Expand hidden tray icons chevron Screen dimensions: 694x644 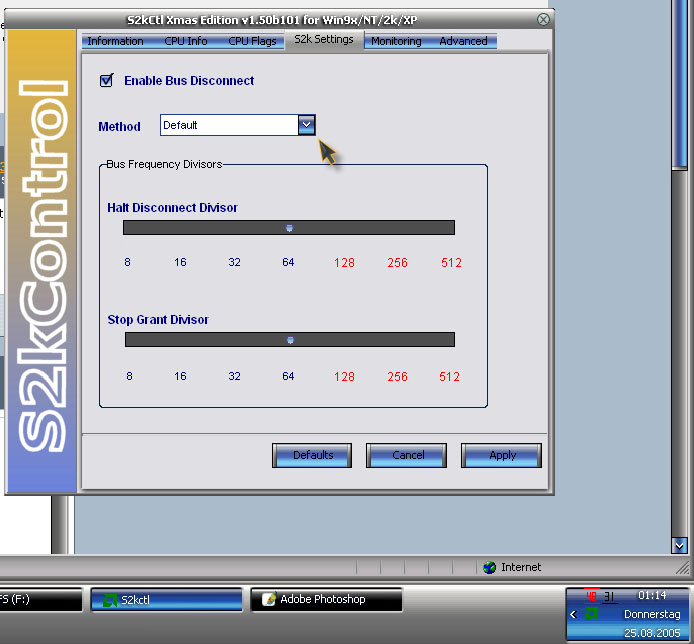574,614
